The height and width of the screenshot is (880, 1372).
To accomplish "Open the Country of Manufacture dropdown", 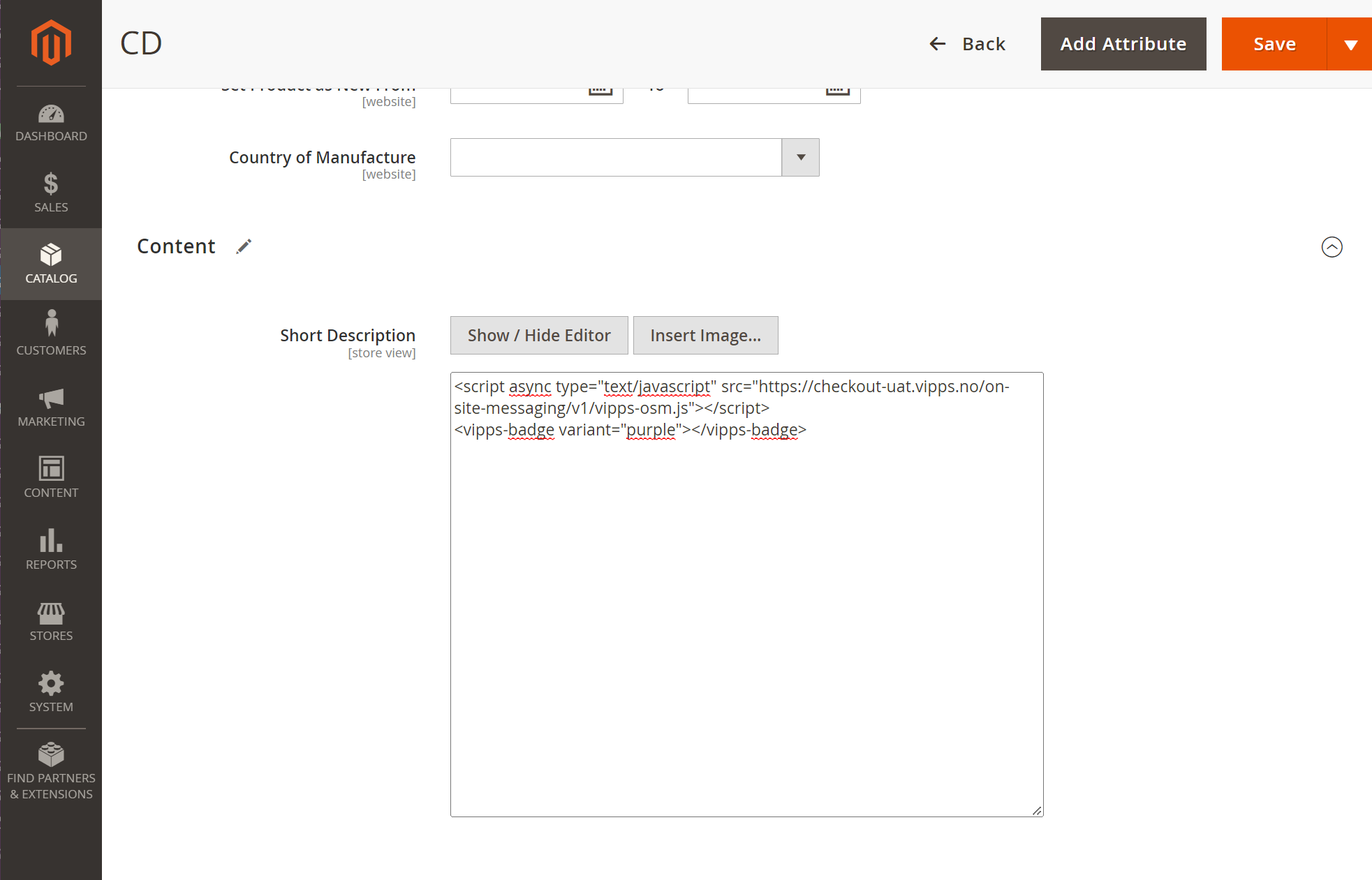I will 799,157.
